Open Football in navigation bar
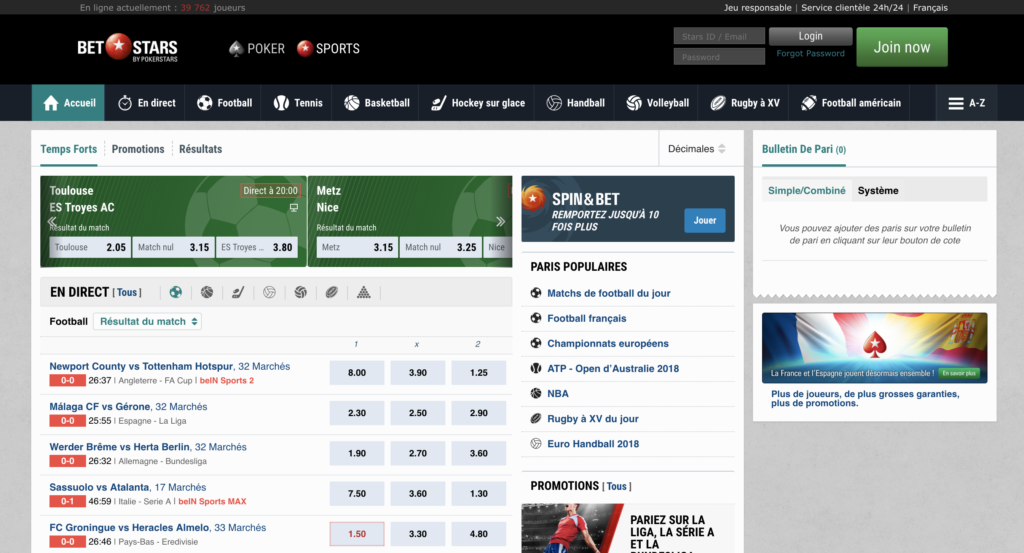 tap(224, 103)
